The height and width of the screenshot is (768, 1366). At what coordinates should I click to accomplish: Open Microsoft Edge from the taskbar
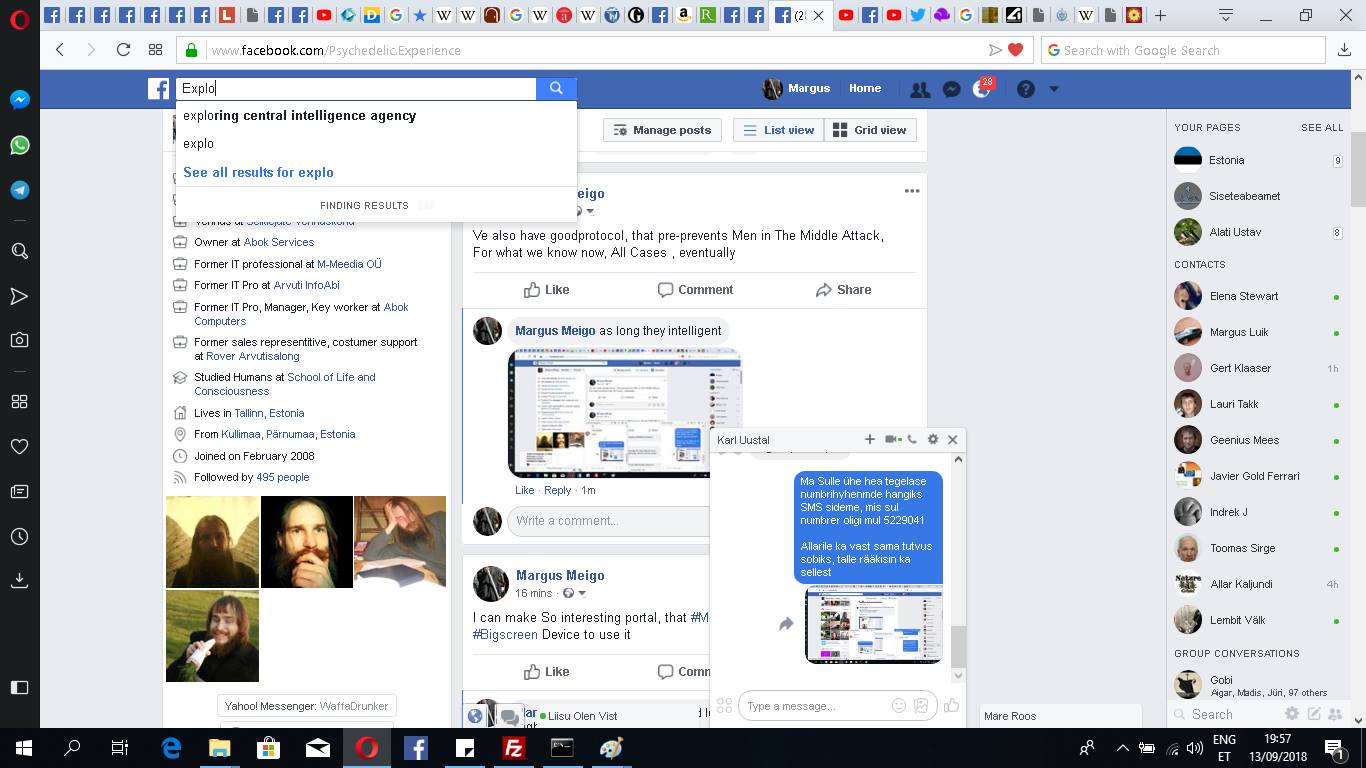170,747
